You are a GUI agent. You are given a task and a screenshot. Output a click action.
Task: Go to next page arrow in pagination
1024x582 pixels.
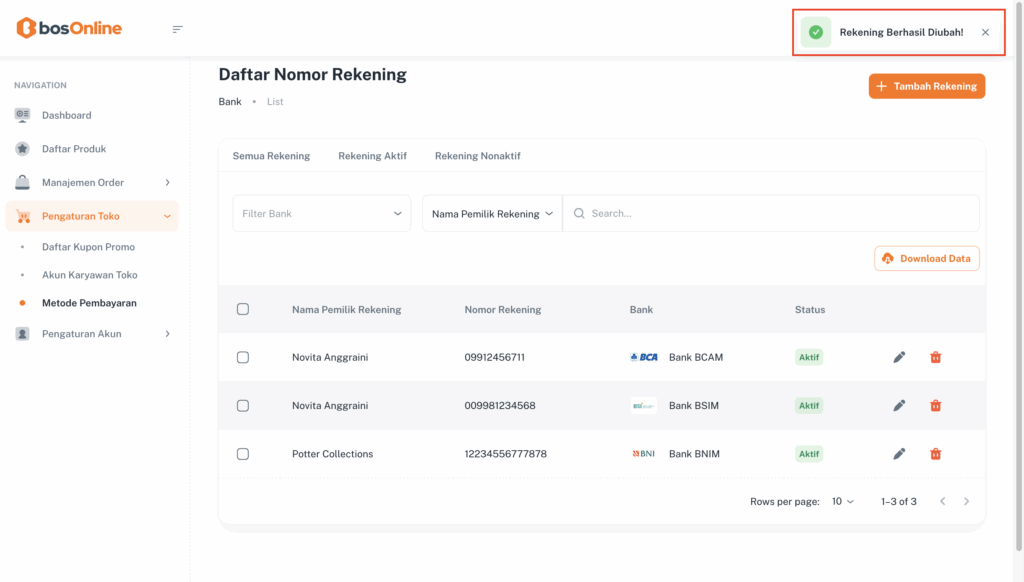pyautogui.click(x=966, y=501)
